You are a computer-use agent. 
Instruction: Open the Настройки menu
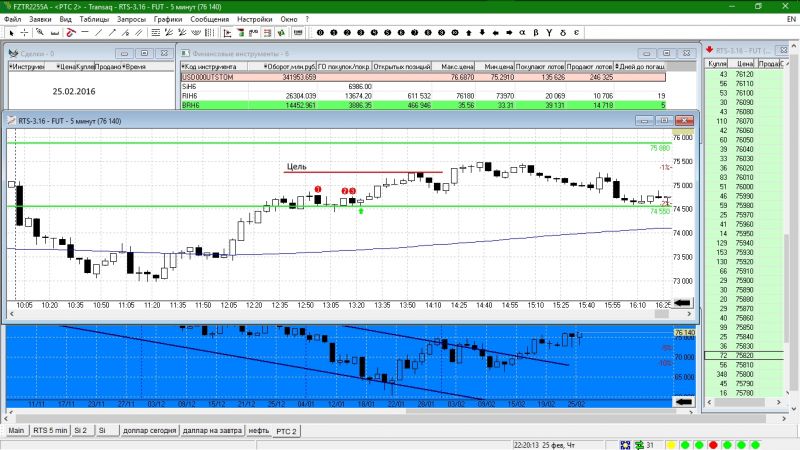coord(255,19)
